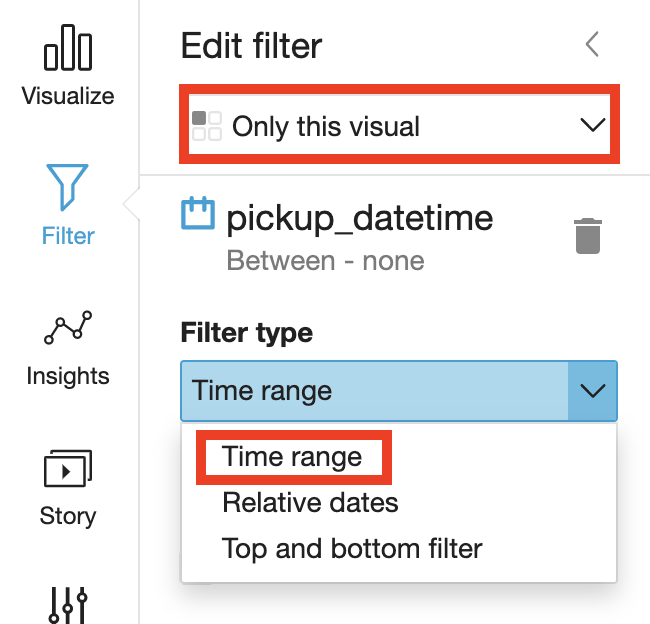Click the calendar icon beside pickup_datetime

[x=198, y=213]
